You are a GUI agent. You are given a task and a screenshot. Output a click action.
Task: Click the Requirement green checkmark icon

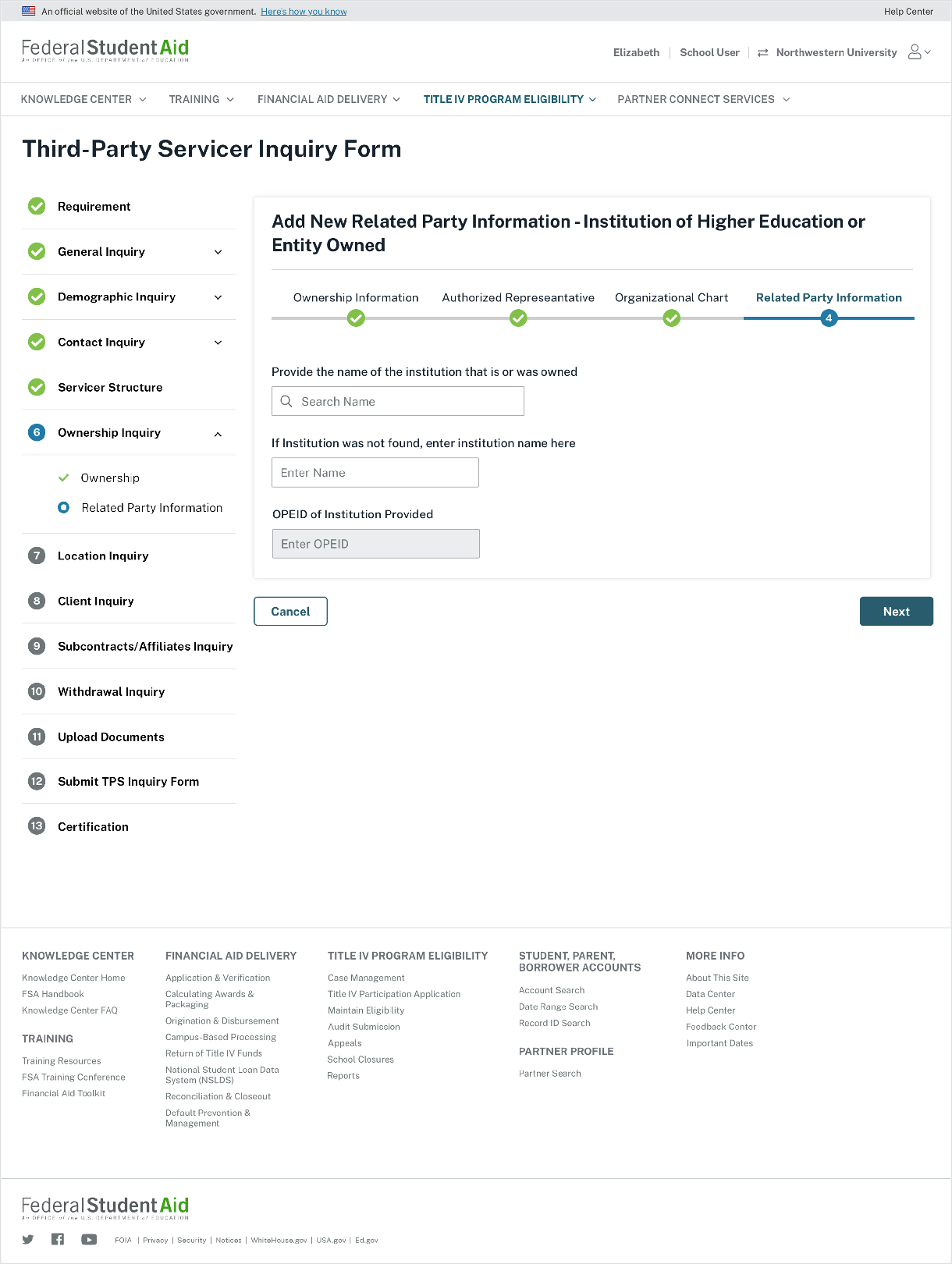(x=37, y=206)
